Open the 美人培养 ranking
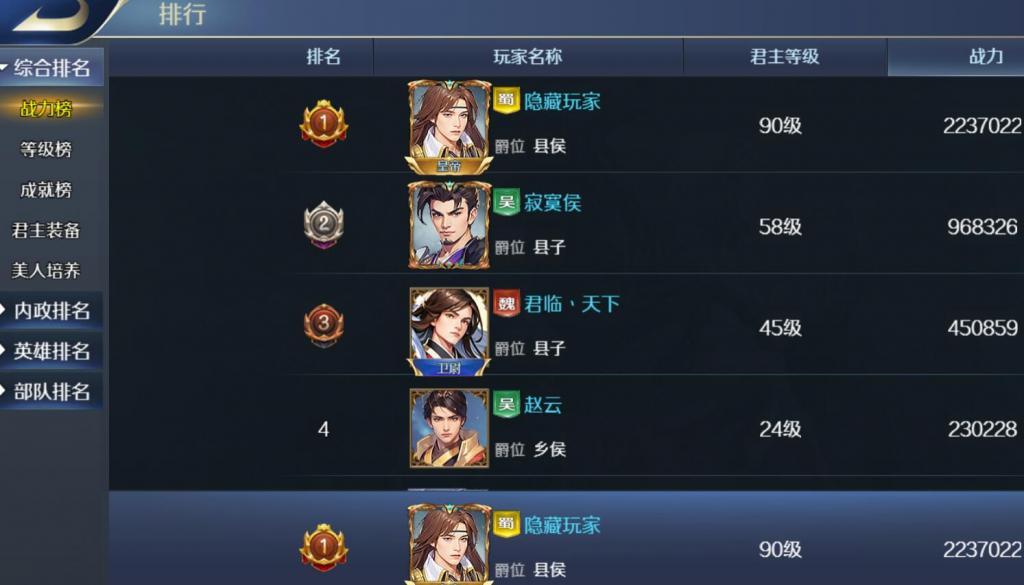 coord(46,270)
